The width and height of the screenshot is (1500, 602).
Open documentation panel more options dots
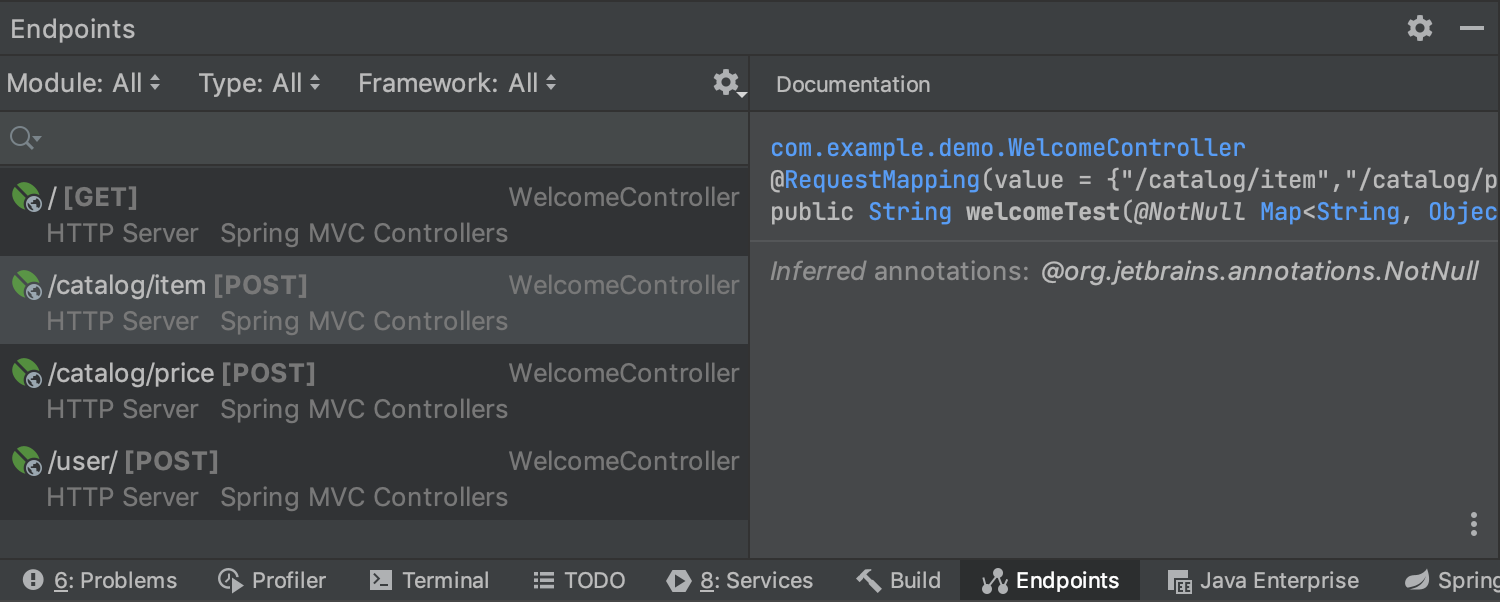pyautogui.click(x=1473, y=524)
